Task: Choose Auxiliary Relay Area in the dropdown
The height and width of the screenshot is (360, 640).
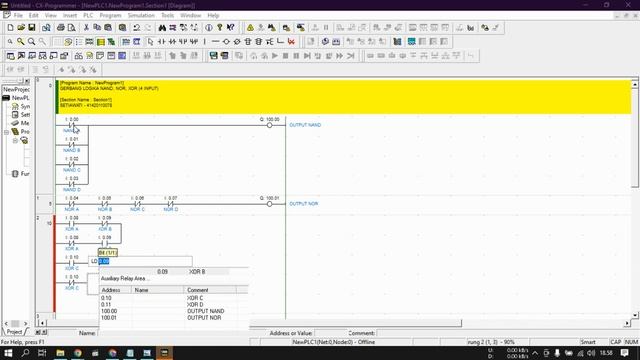Action: (x=125, y=278)
